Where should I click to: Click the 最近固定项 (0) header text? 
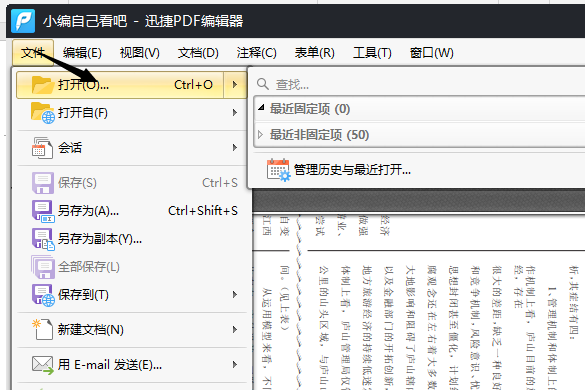tap(310, 109)
